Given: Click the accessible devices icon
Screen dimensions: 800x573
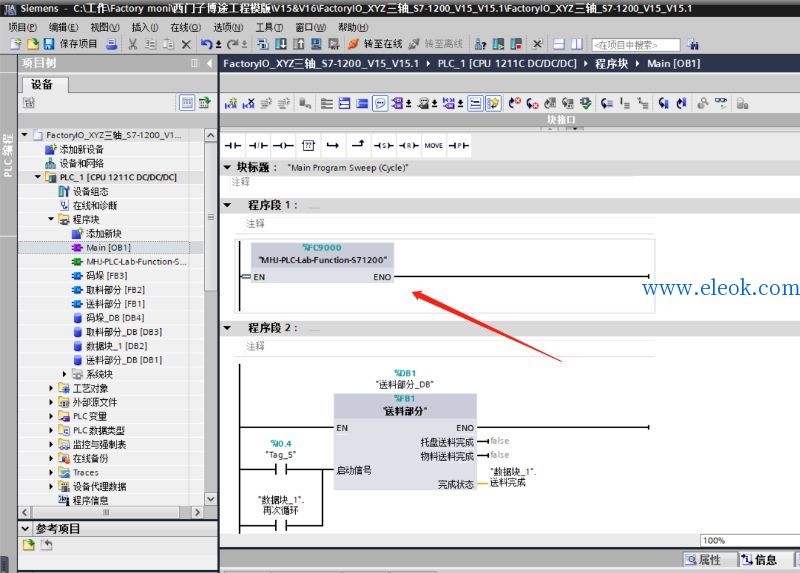Looking at the screenshot, I should coord(481,44).
